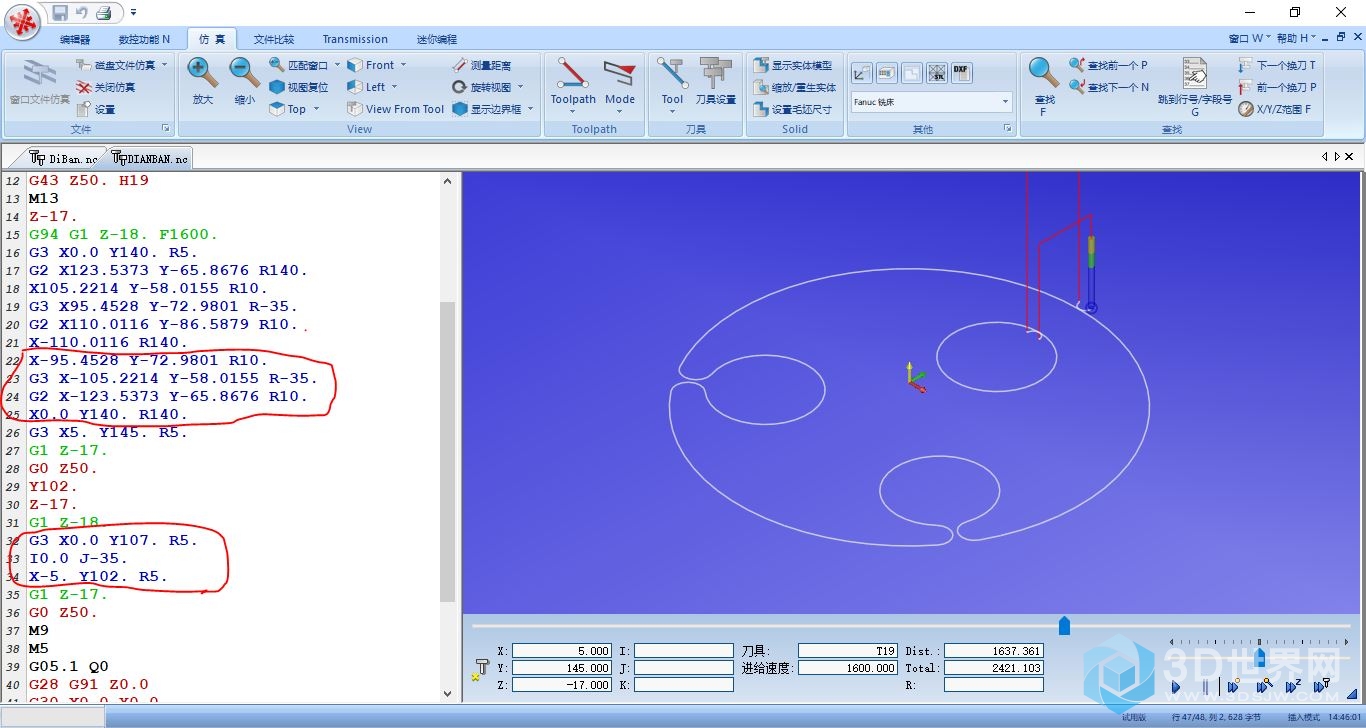The width and height of the screenshot is (1366, 728).
Task: Open the 窗口 W menu
Action: [x=1250, y=38]
